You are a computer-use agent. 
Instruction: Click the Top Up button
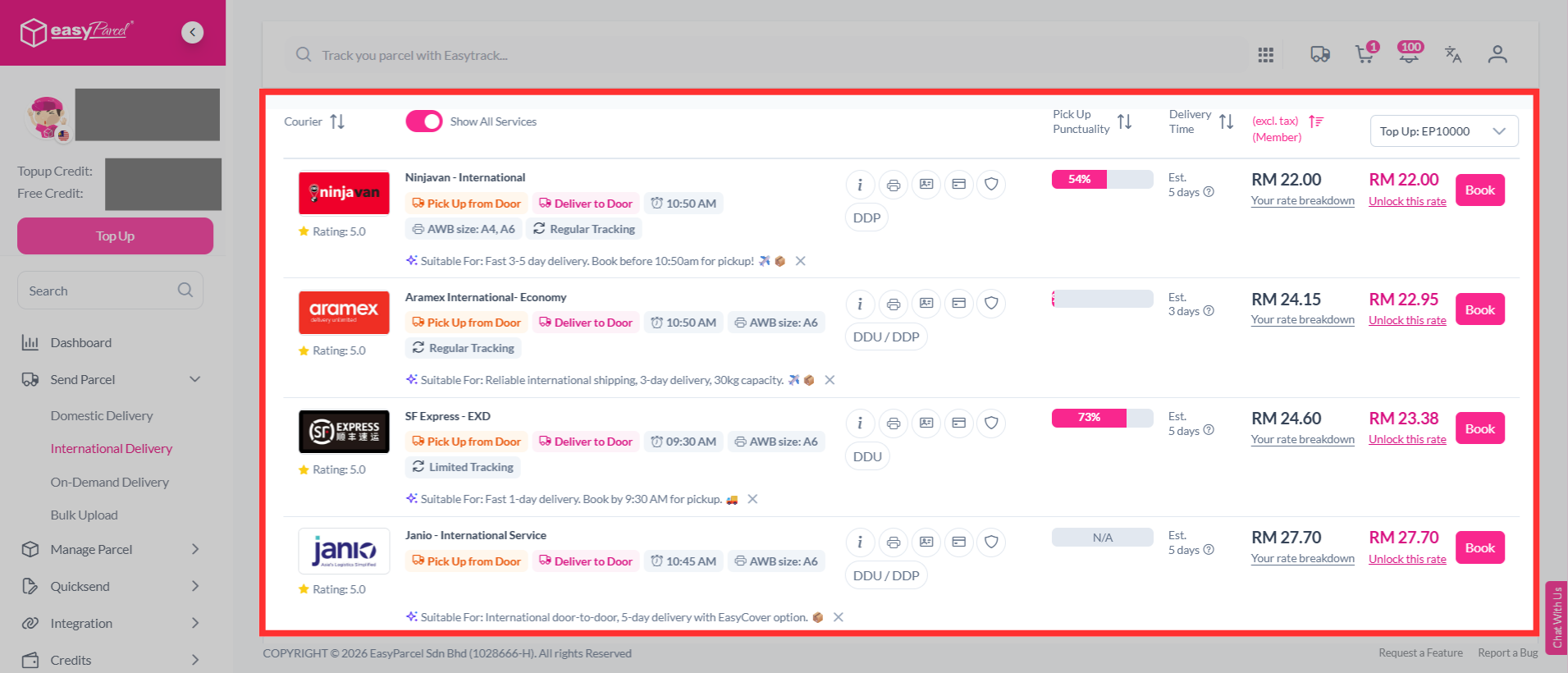click(x=115, y=236)
